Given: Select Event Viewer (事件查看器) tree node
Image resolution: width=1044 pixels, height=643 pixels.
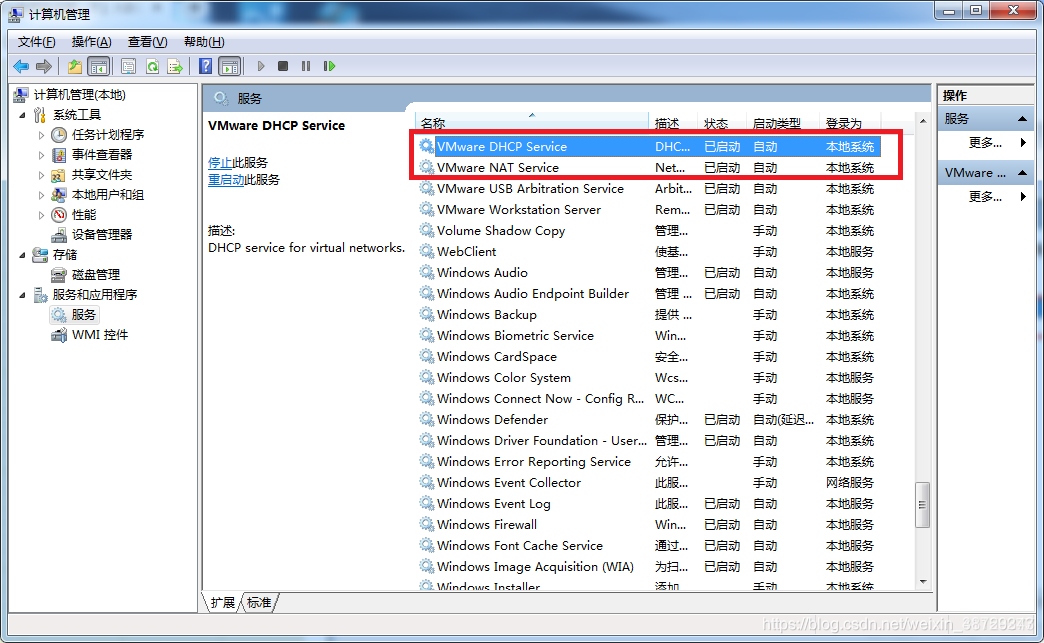Looking at the screenshot, I should [x=102, y=154].
